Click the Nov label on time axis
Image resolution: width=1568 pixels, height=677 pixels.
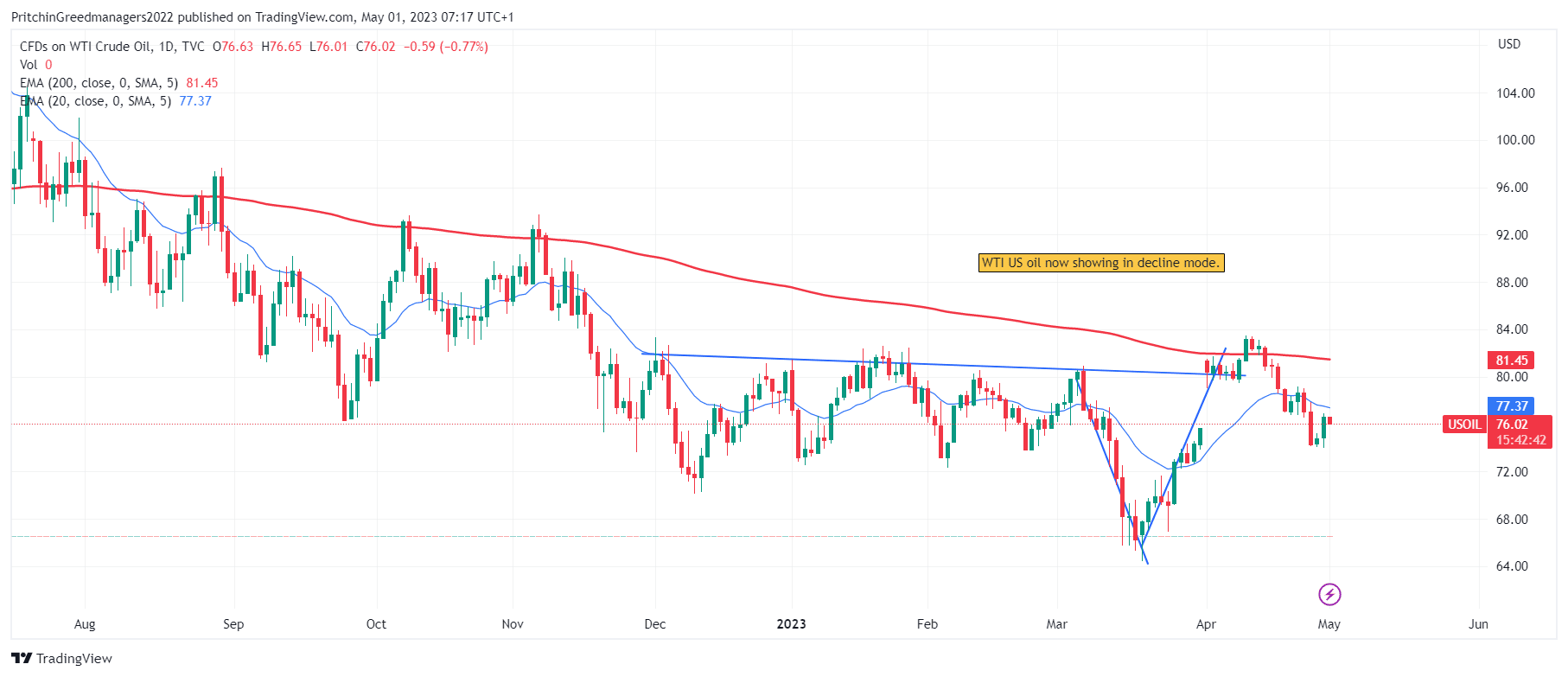click(513, 624)
